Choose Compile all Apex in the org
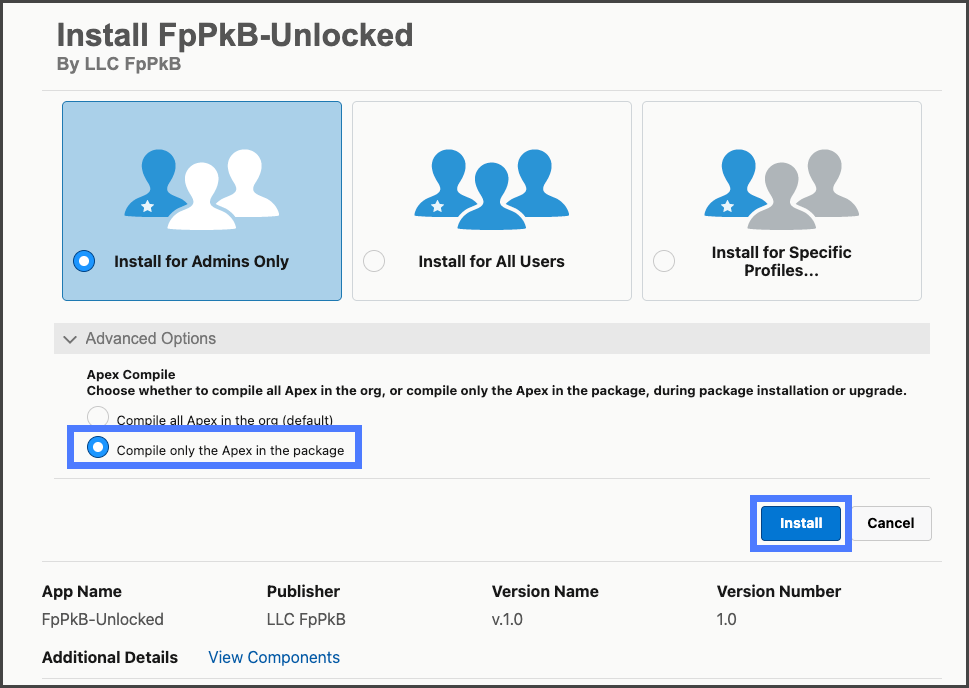Screen dimensions: 969x688 [98, 418]
